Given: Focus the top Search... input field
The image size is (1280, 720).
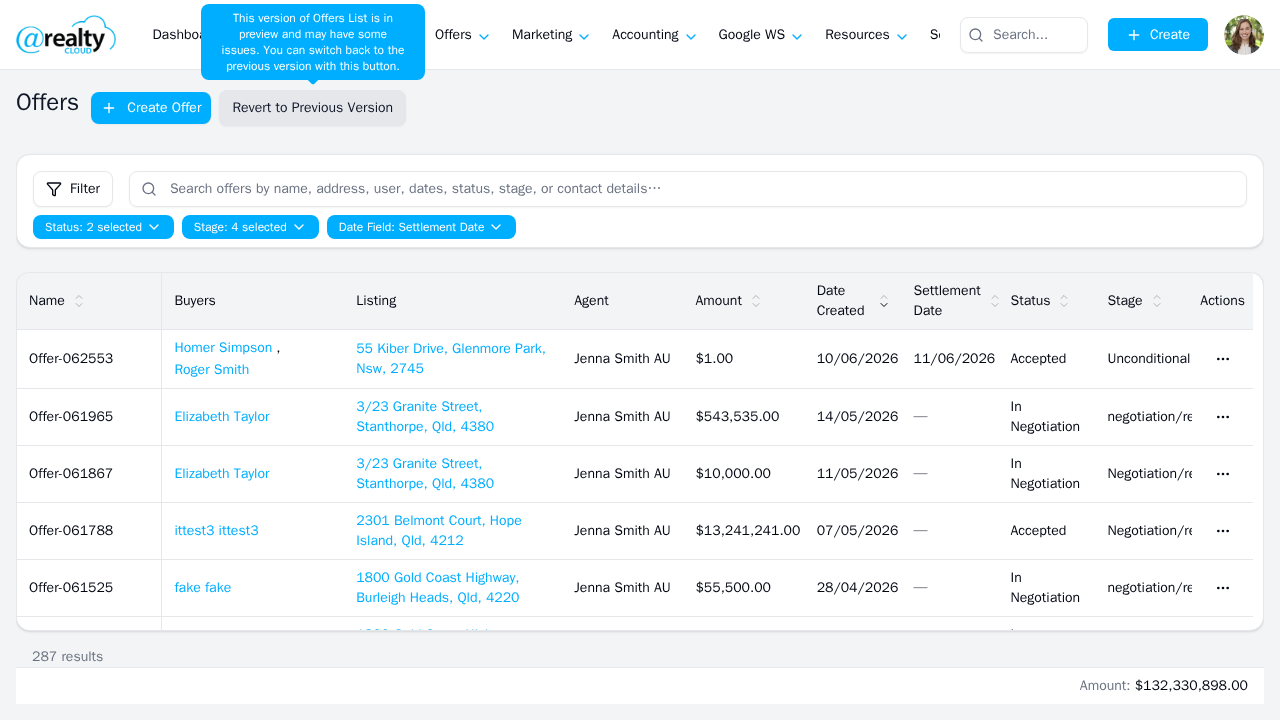Looking at the screenshot, I should (x=1024, y=35).
